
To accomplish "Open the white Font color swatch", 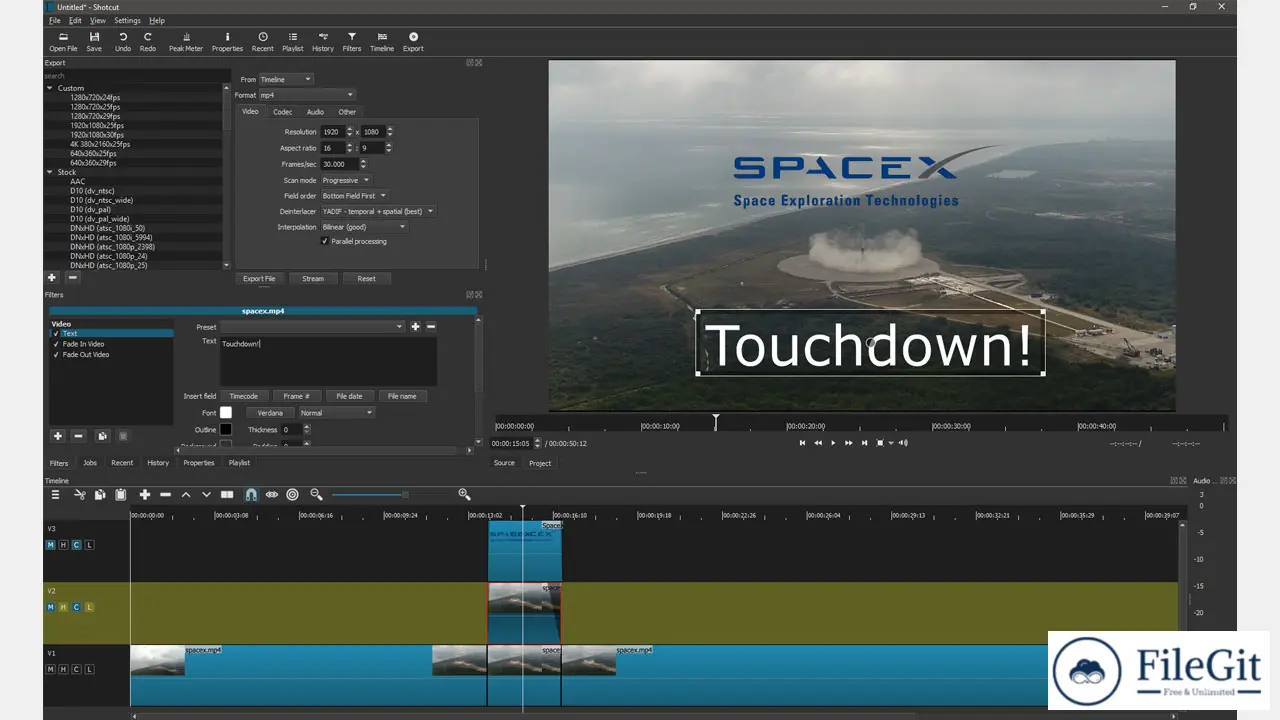I will pos(226,412).
